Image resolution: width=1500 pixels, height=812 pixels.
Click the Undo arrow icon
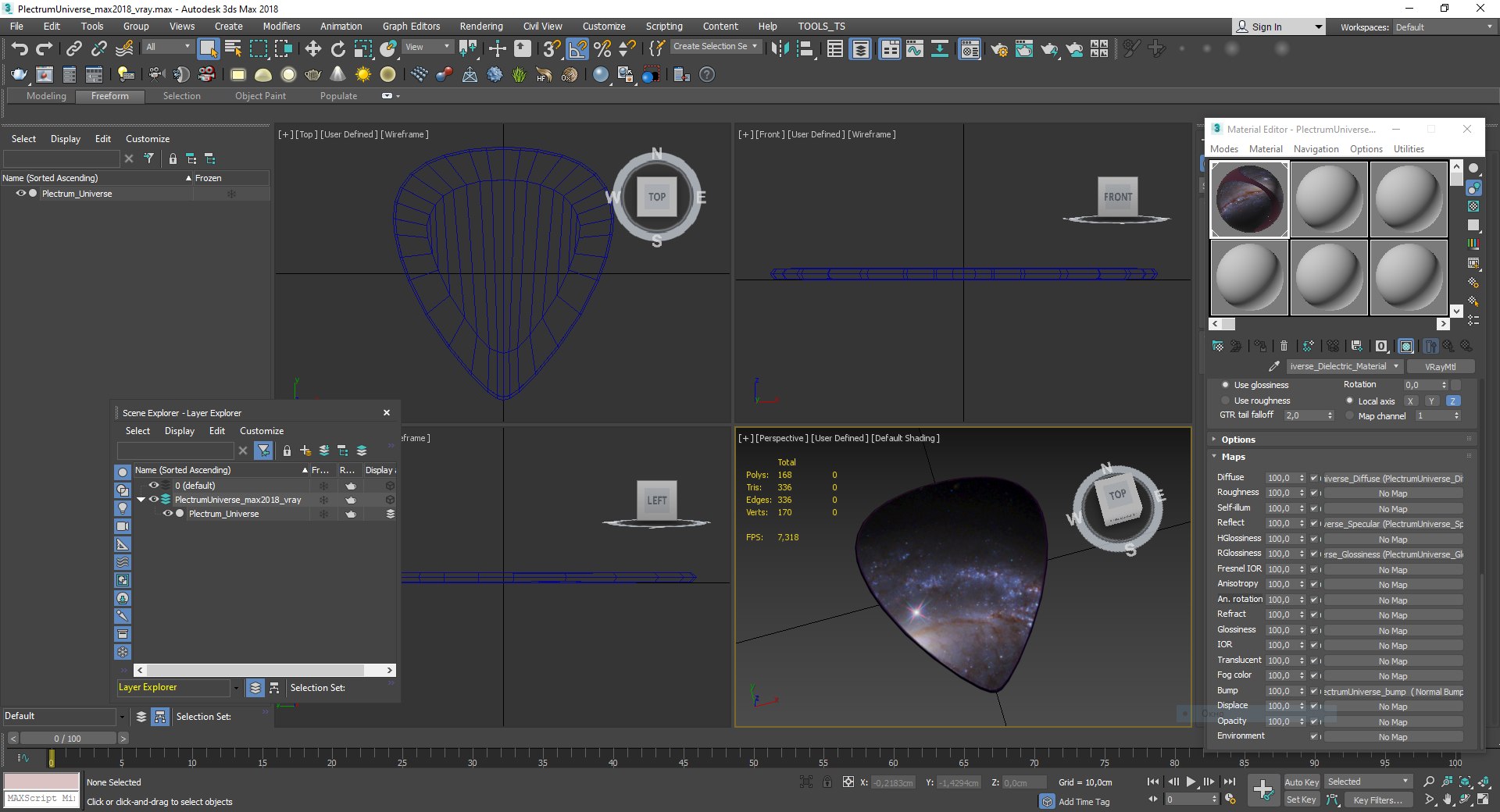pyautogui.click(x=20, y=48)
